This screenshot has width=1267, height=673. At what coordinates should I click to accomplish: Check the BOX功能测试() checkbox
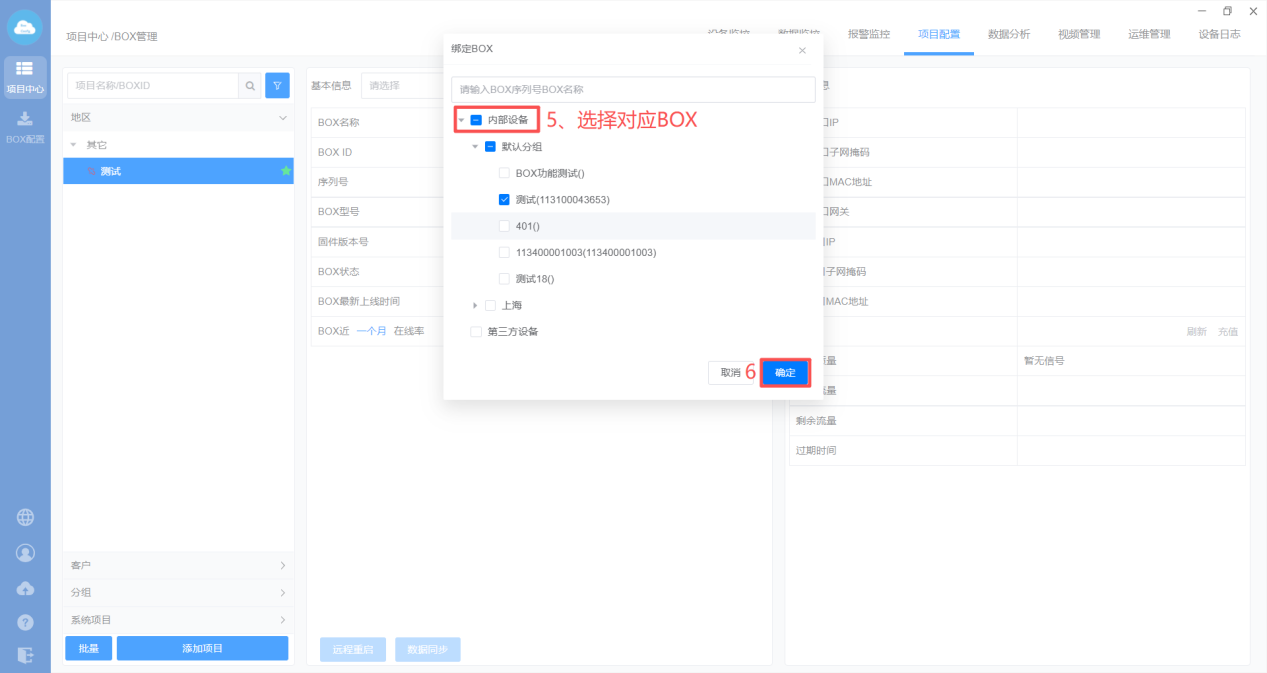click(x=504, y=173)
